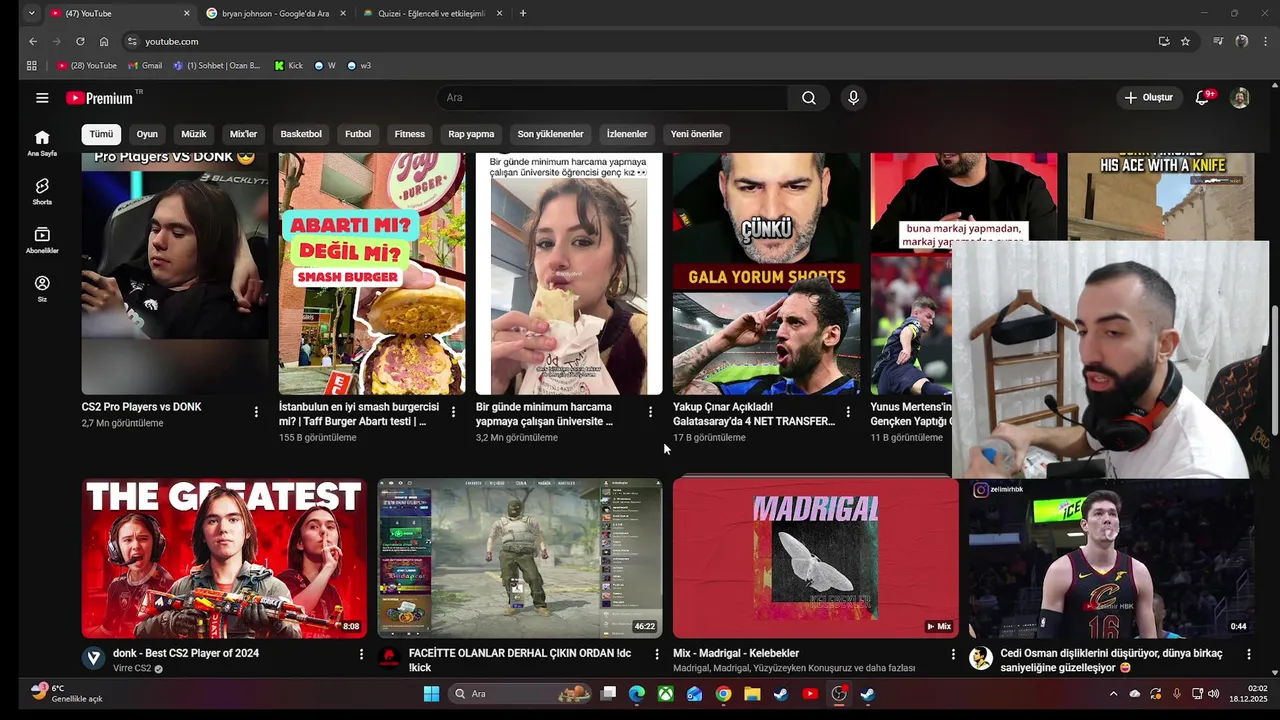This screenshot has width=1280, height=720.
Task: Open the Gmail bookmark
Action: coord(145,66)
